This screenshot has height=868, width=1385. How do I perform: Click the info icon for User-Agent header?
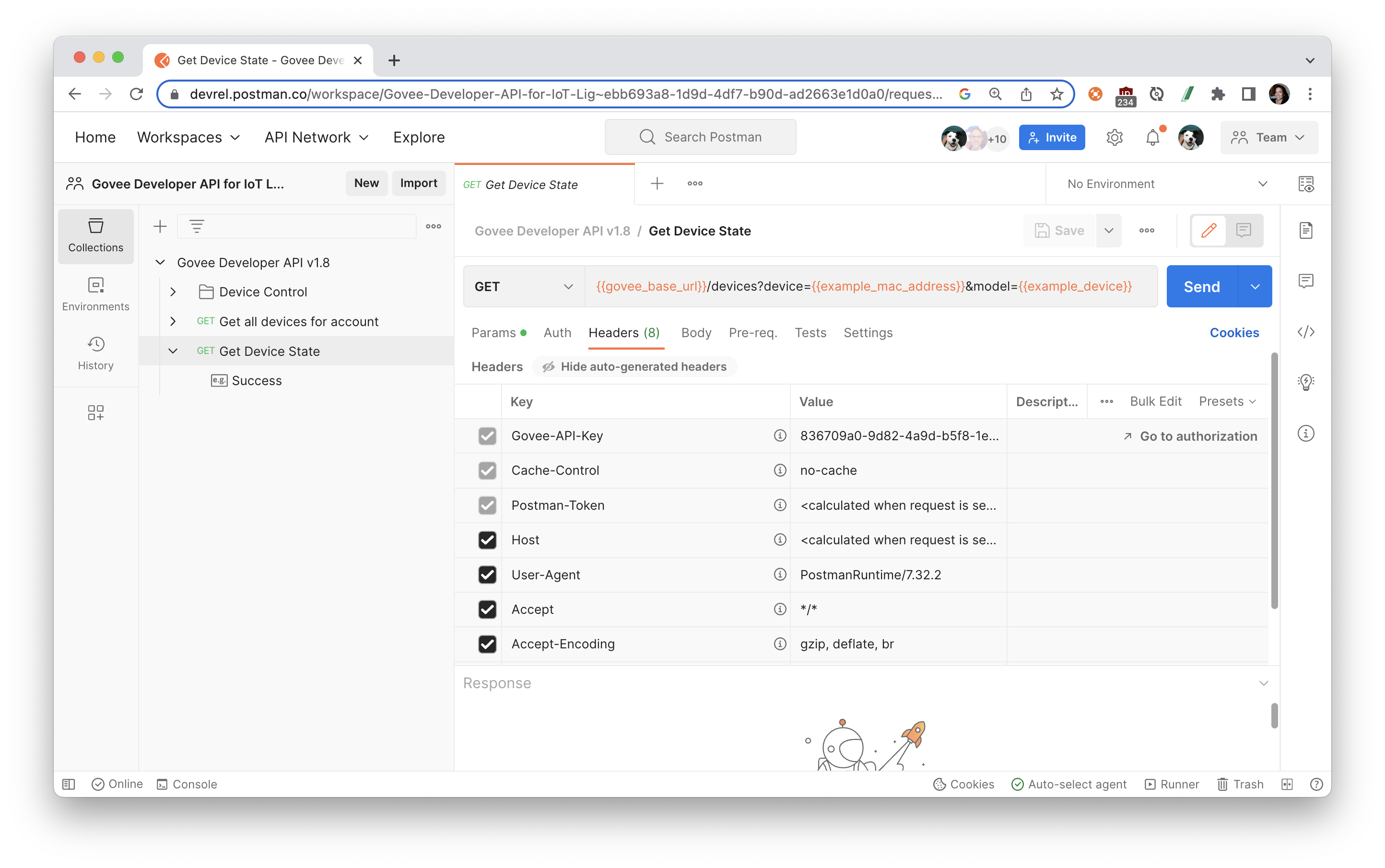(779, 575)
